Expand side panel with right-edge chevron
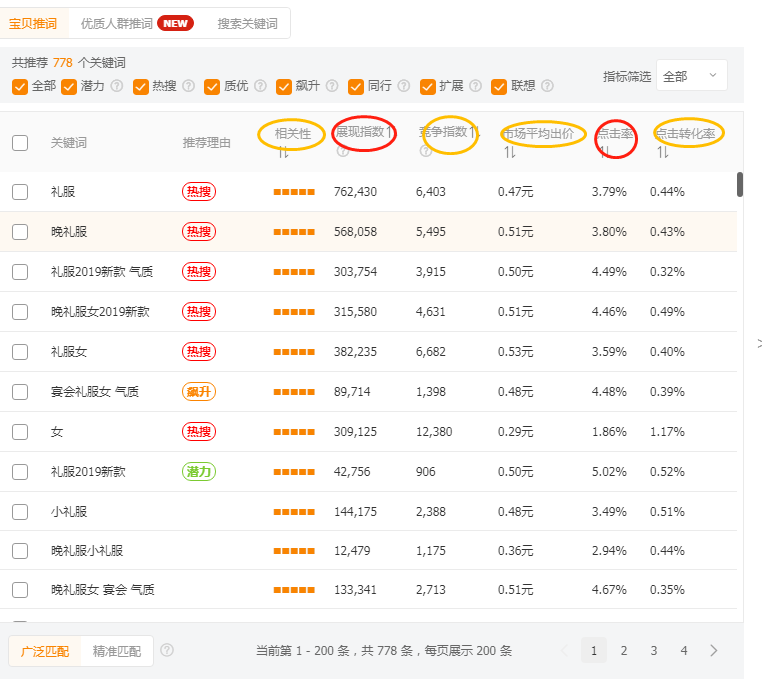 [x=758, y=343]
